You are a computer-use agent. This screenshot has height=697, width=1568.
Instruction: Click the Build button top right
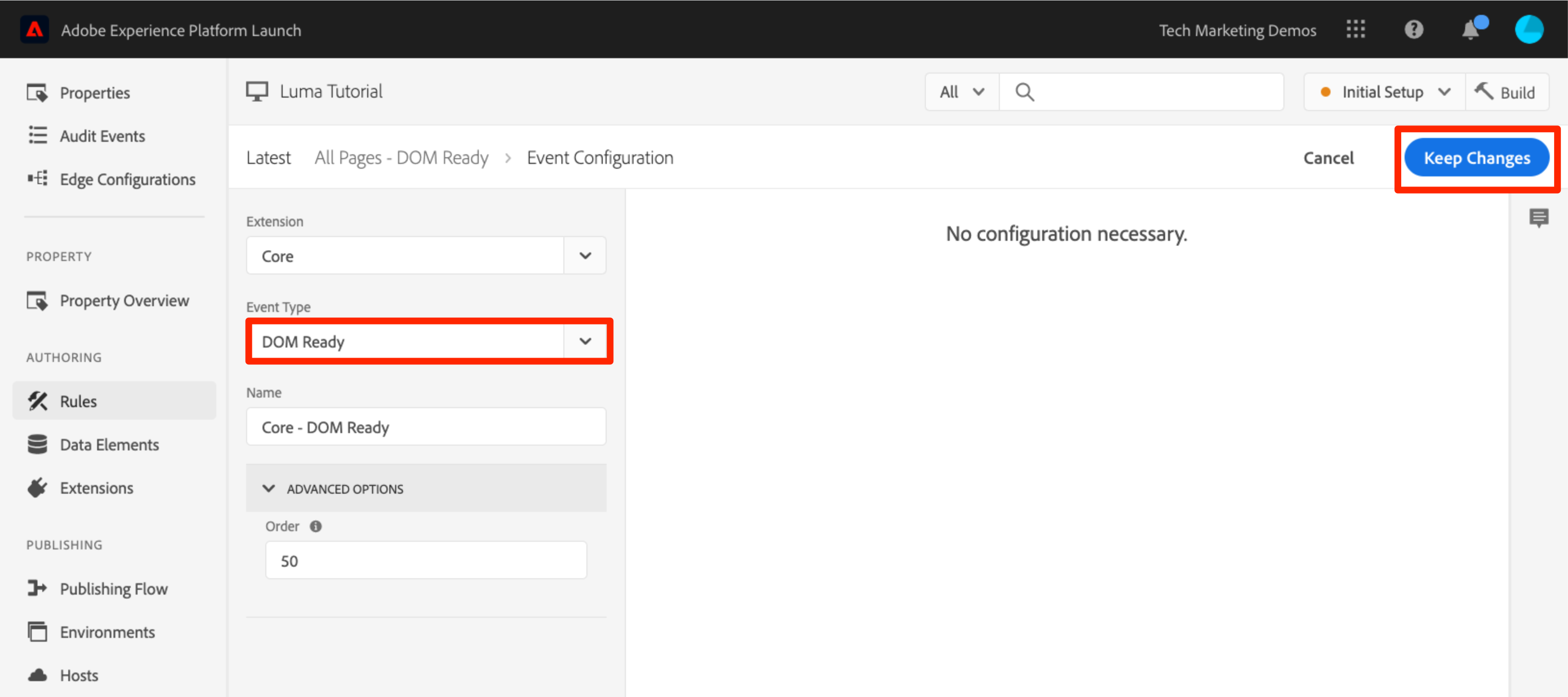click(1510, 92)
